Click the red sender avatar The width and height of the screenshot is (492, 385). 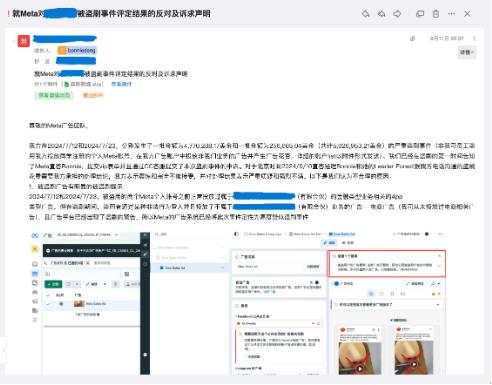tap(24, 41)
